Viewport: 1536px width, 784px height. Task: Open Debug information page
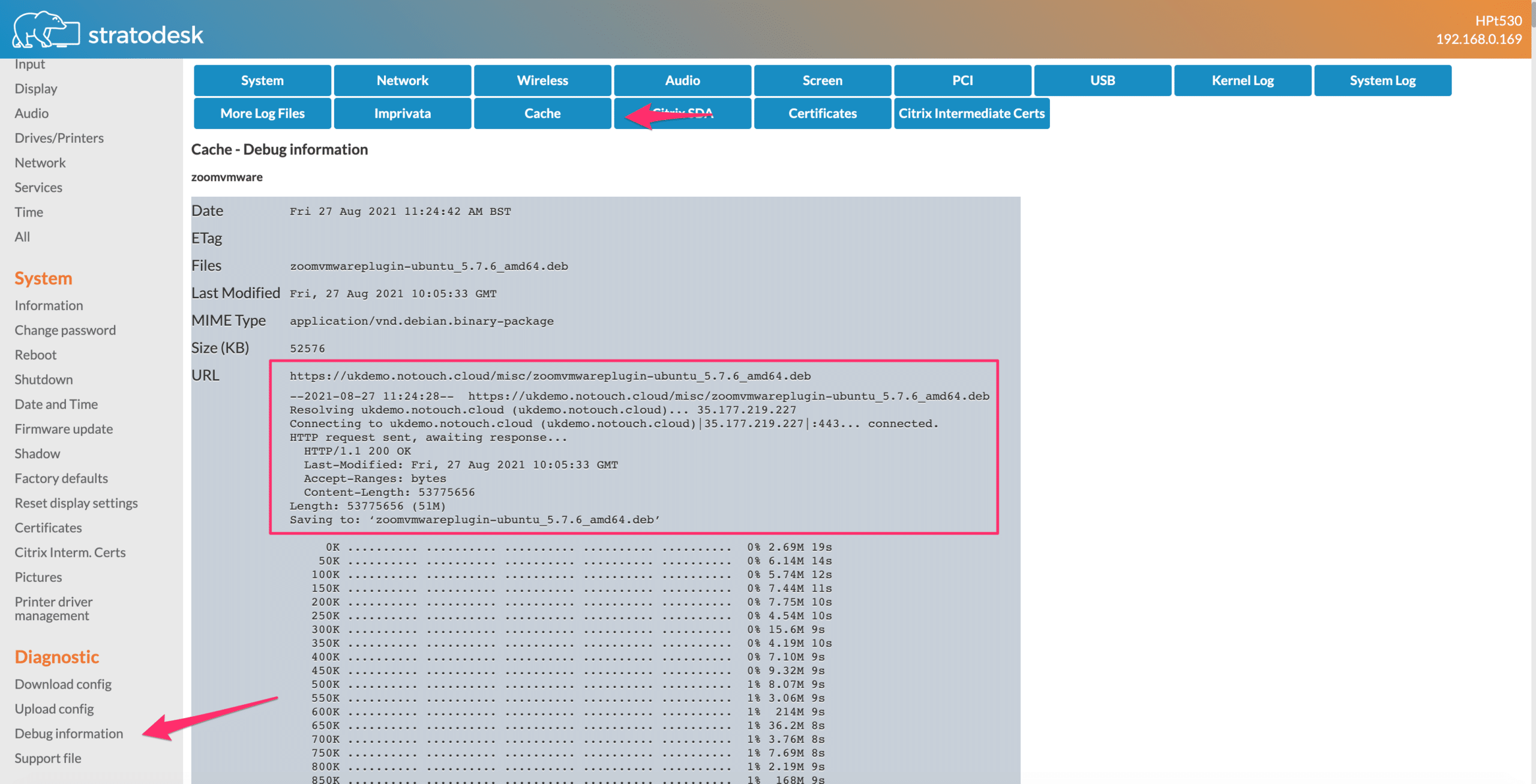point(69,733)
